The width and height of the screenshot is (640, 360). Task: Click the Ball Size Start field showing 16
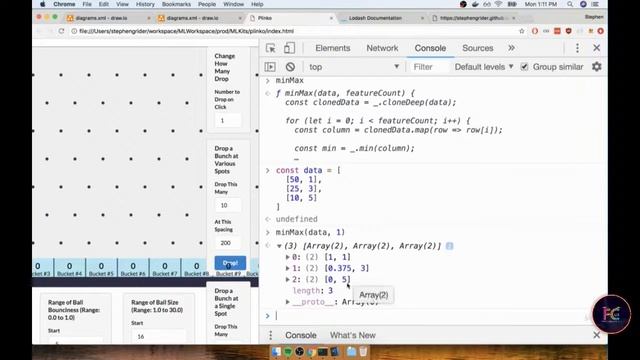click(x=158, y=336)
